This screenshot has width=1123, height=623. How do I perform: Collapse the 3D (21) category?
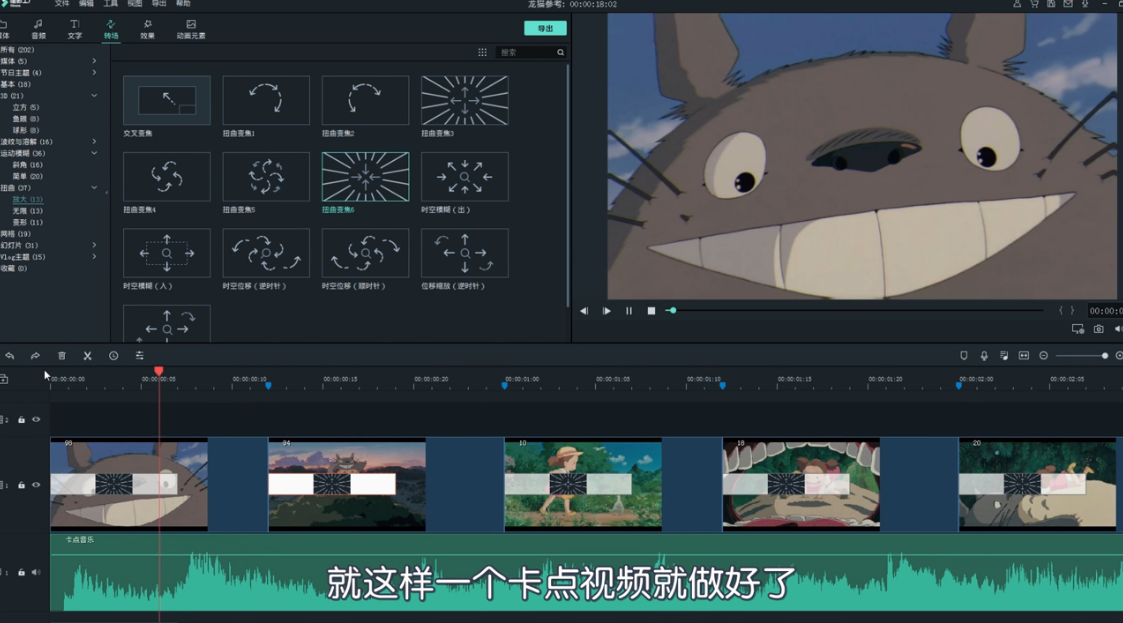click(x=94, y=95)
